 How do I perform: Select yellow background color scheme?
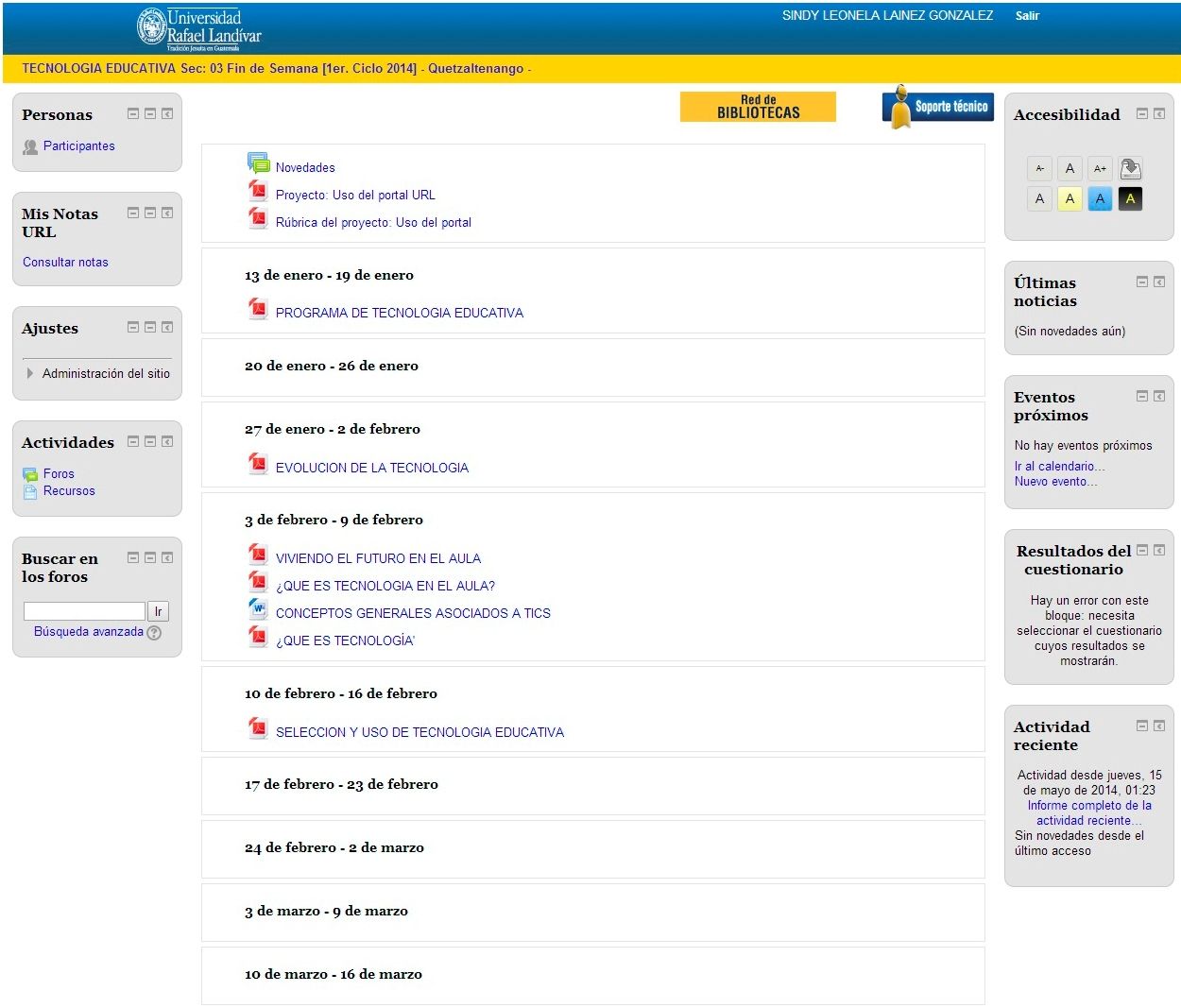pos(1070,198)
